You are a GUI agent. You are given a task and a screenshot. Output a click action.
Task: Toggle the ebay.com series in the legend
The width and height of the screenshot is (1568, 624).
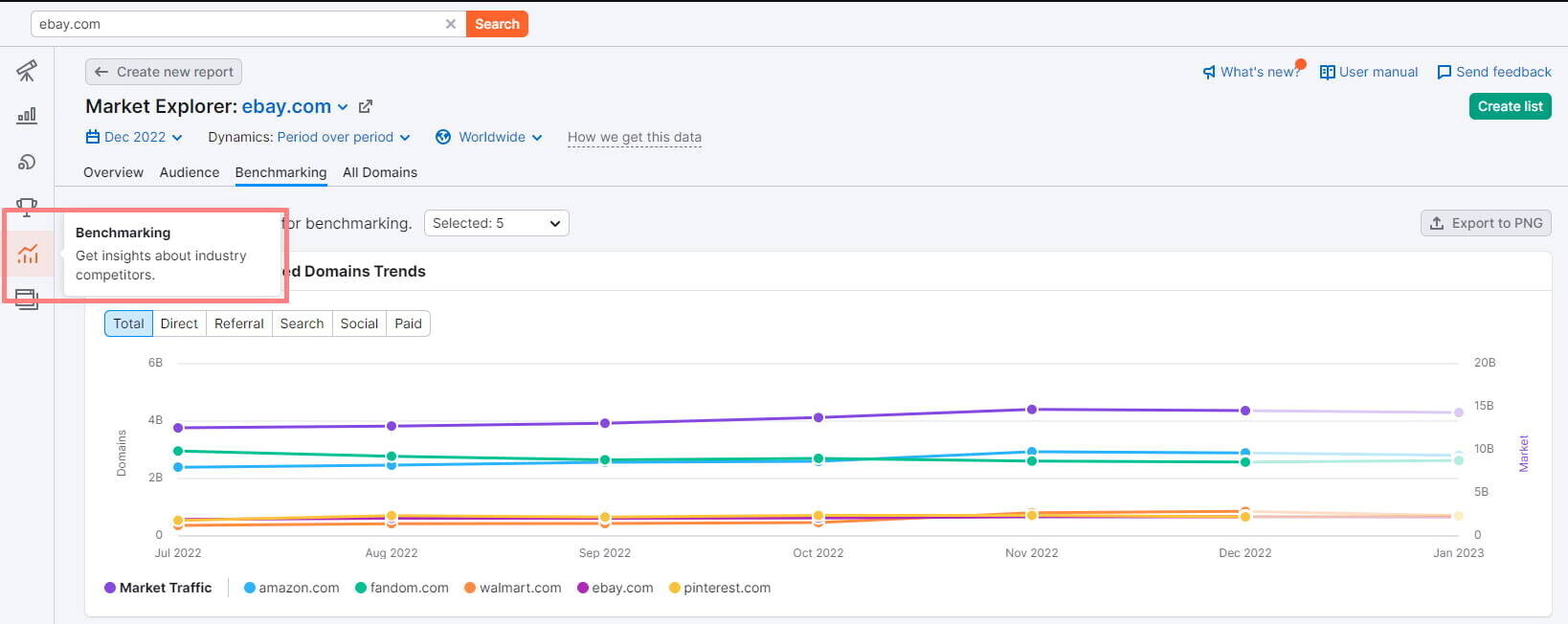(616, 588)
